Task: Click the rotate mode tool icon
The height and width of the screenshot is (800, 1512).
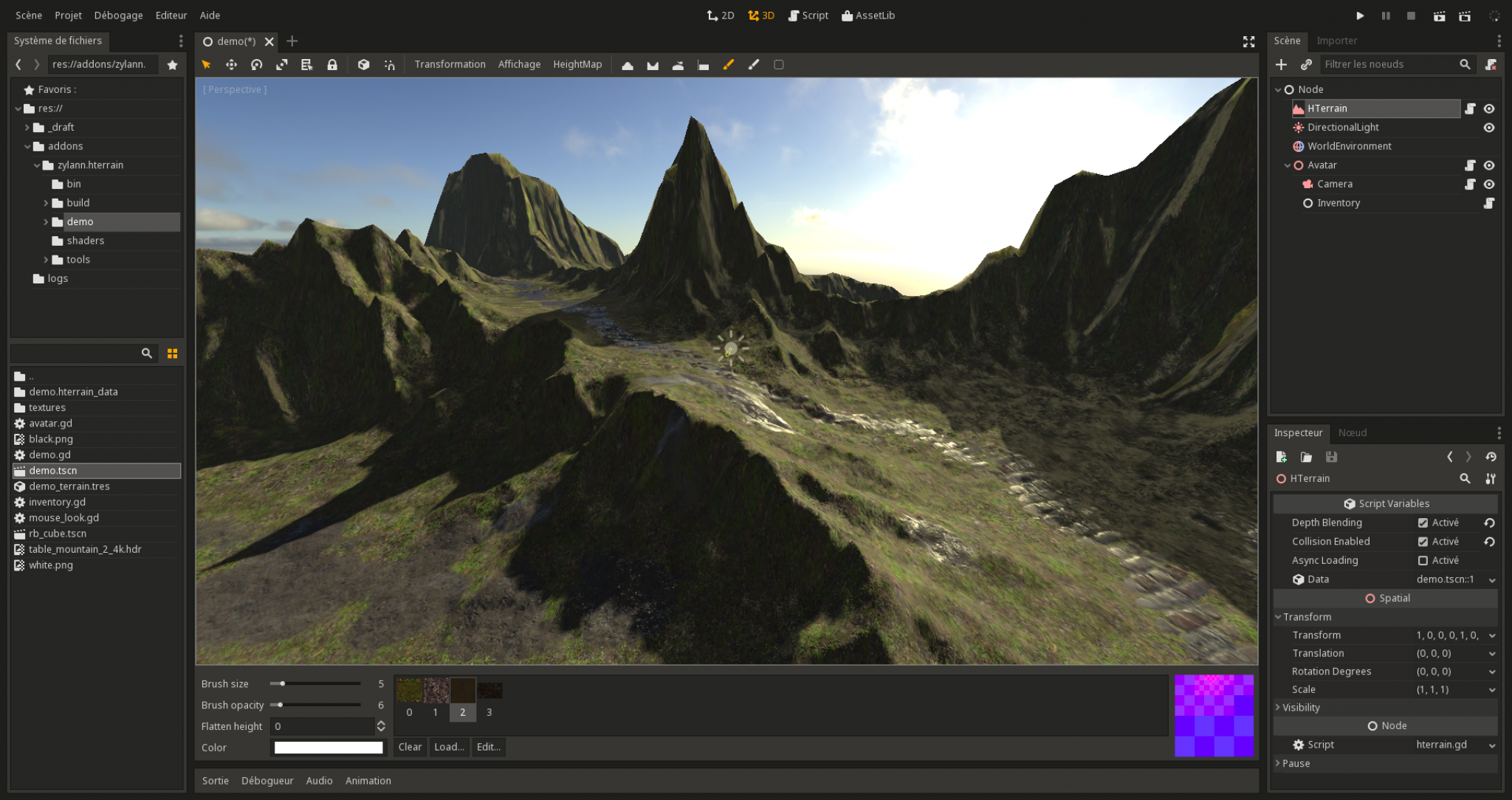Action: pyautogui.click(x=256, y=65)
